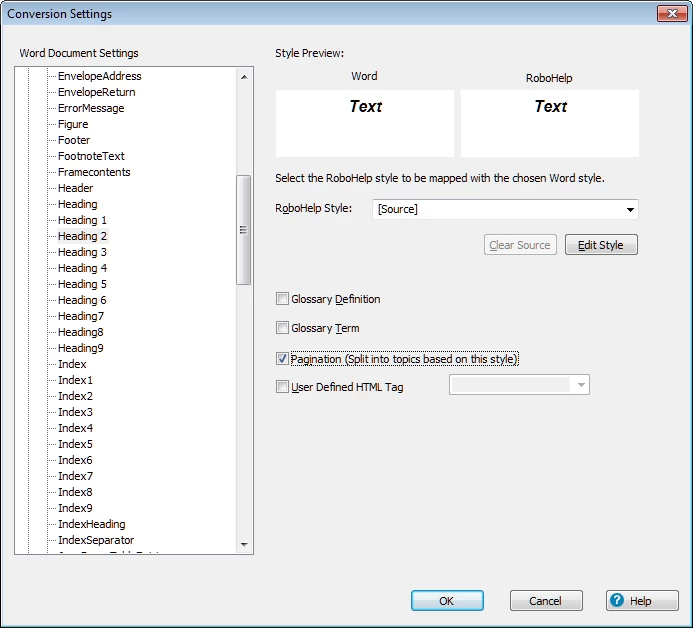
Task: Open the RoboHelp Style dropdown
Action: click(630, 209)
